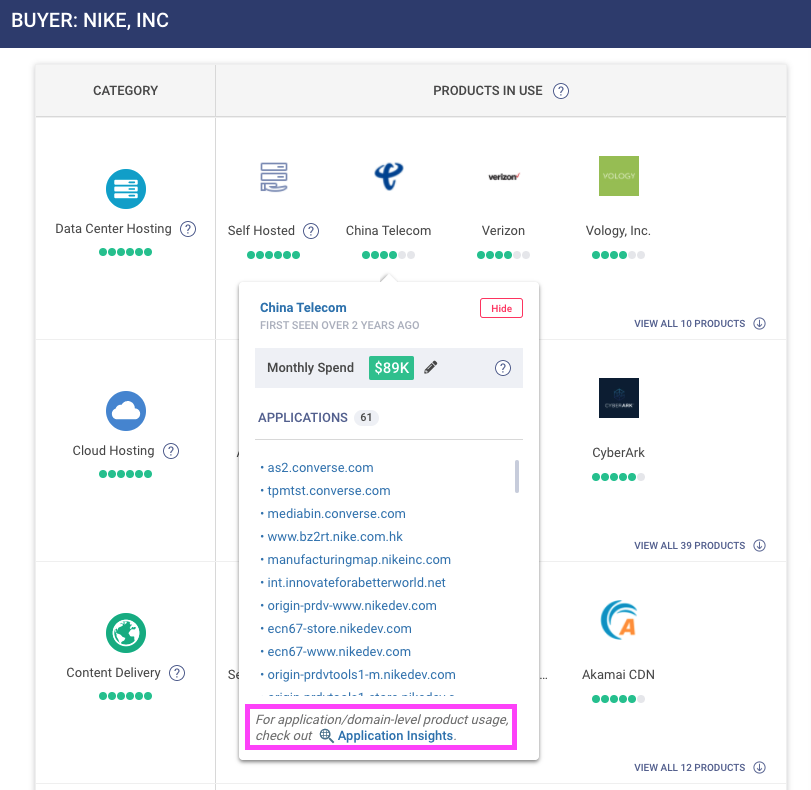This screenshot has height=790, width=811.
Task: Expand View All 10 Products
Action: click(700, 323)
